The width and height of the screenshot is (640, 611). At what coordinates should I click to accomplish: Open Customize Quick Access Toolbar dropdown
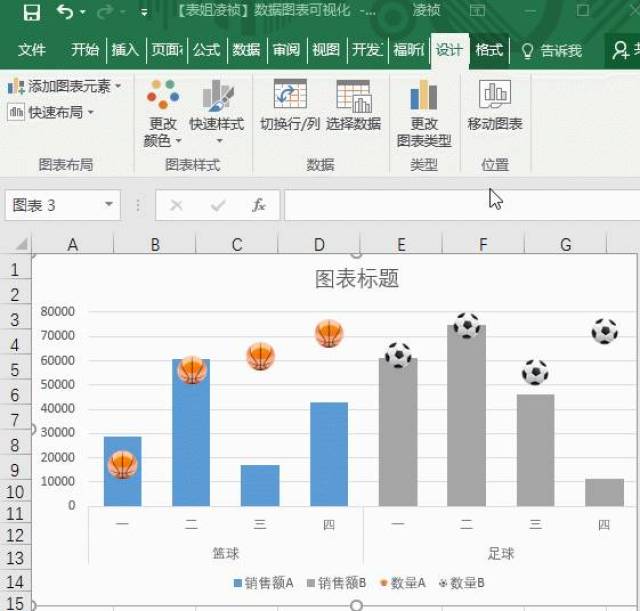point(144,13)
